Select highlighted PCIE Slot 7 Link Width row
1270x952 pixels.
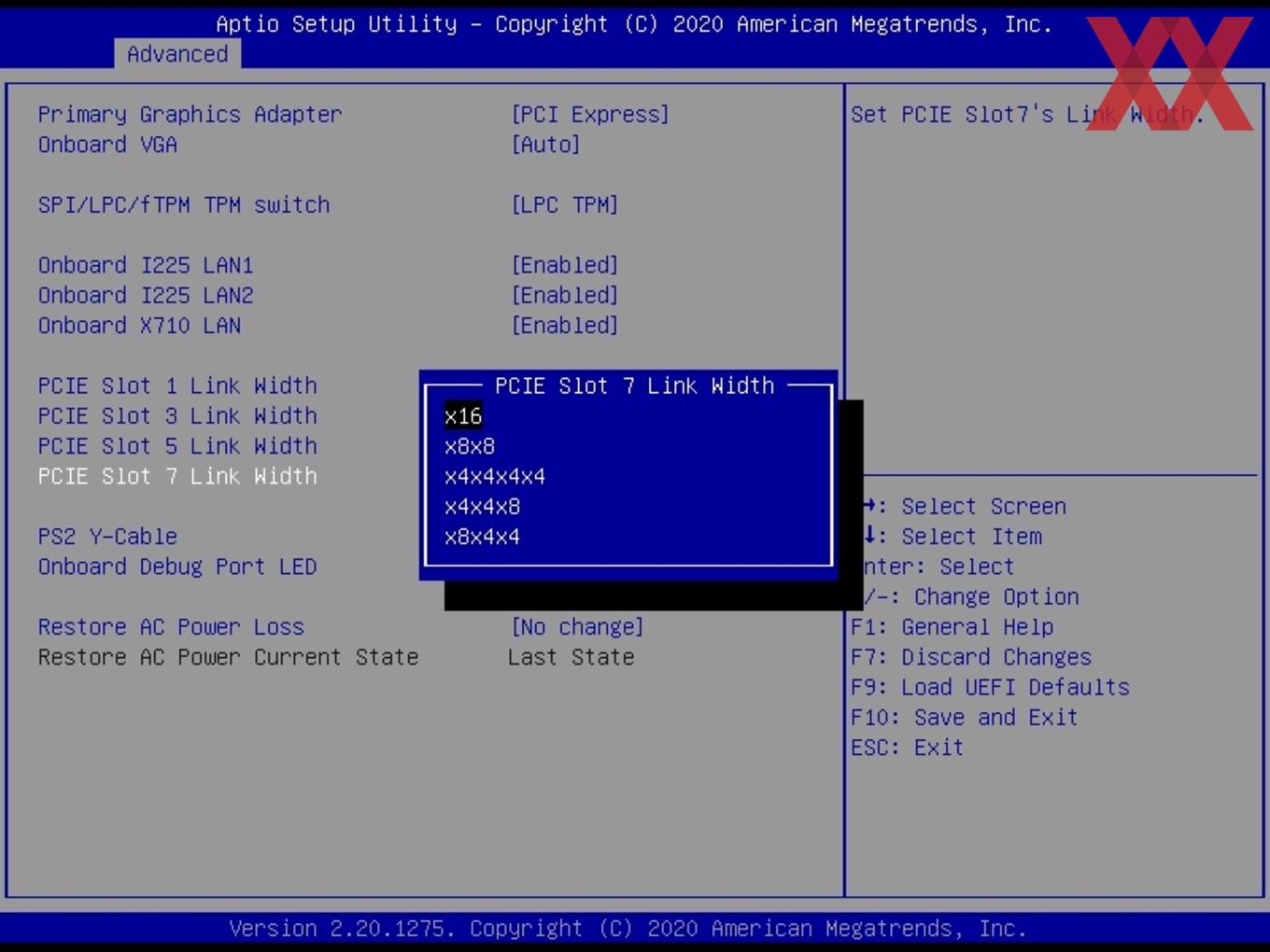pos(177,477)
